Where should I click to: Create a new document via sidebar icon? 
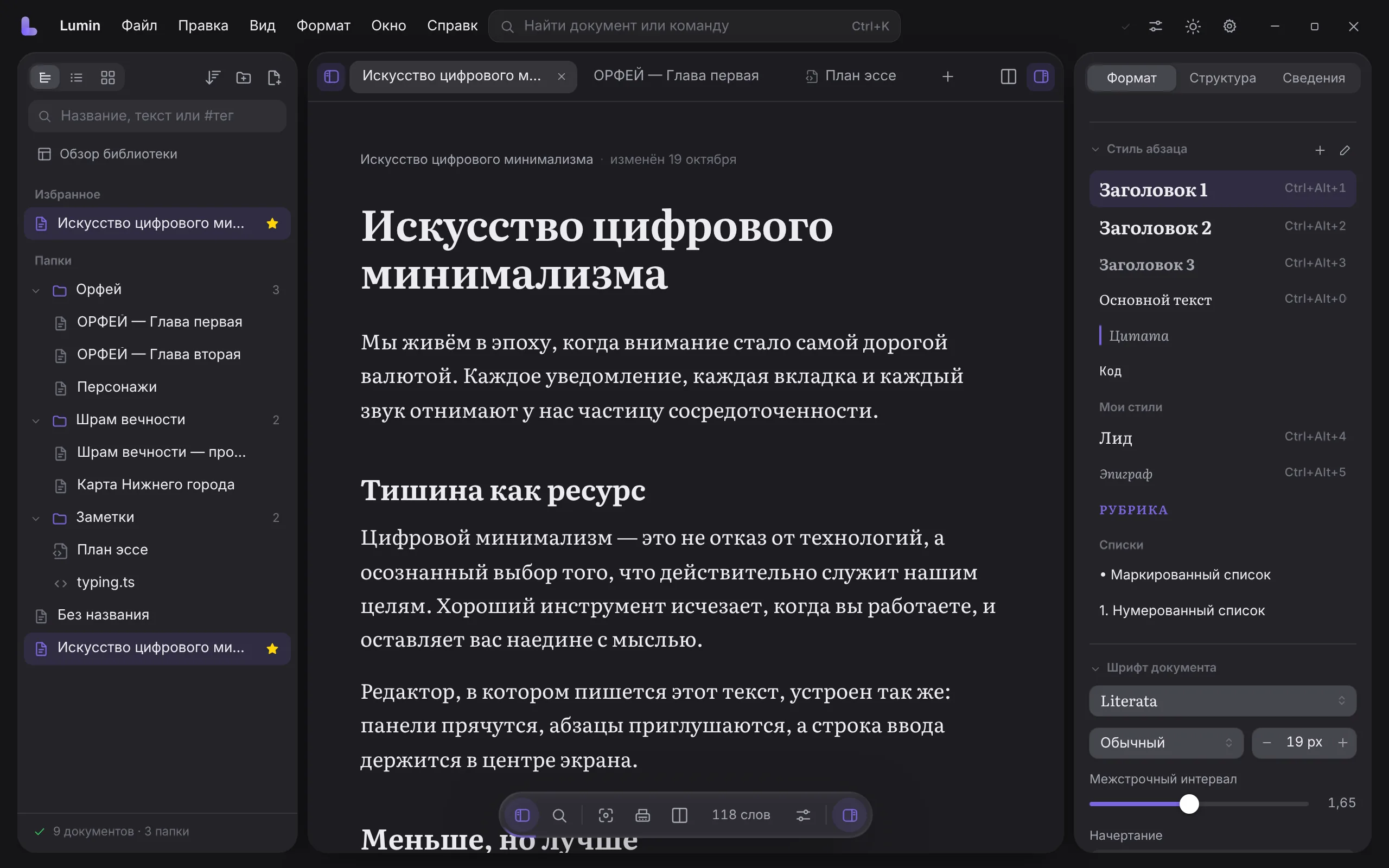click(x=275, y=78)
